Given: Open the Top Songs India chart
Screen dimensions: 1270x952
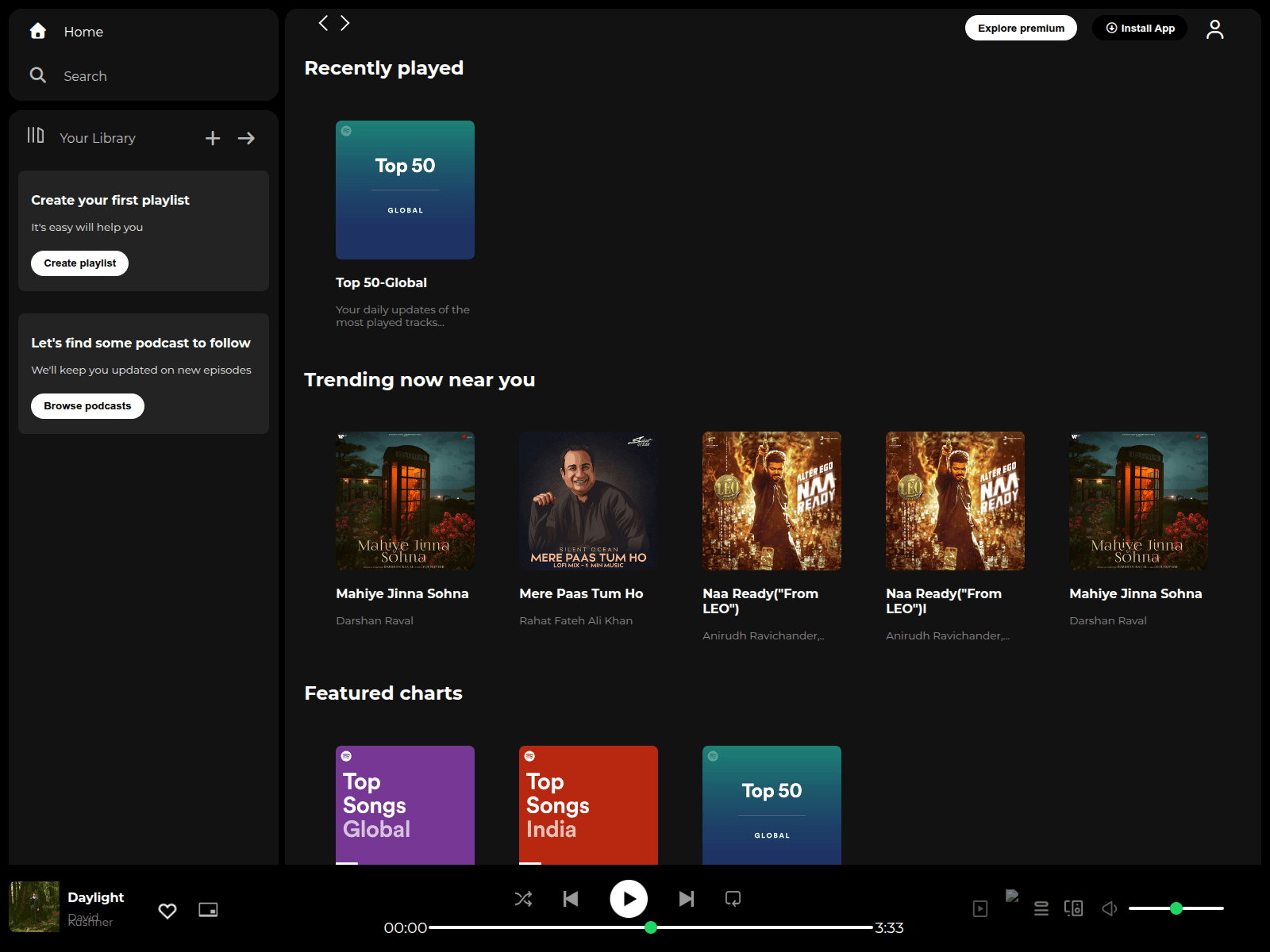Looking at the screenshot, I should [588, 805].
